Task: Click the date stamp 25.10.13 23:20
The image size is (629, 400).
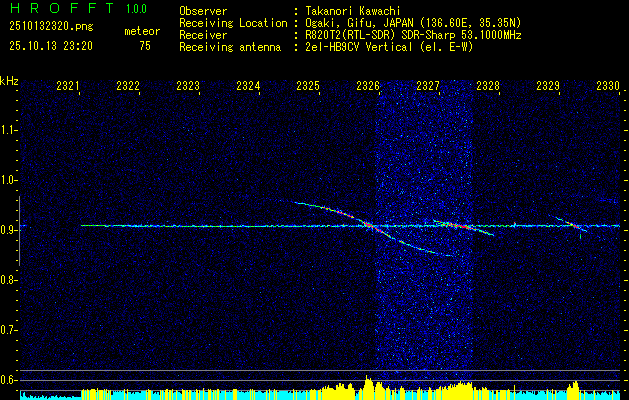Action: (x=51, y=46)
